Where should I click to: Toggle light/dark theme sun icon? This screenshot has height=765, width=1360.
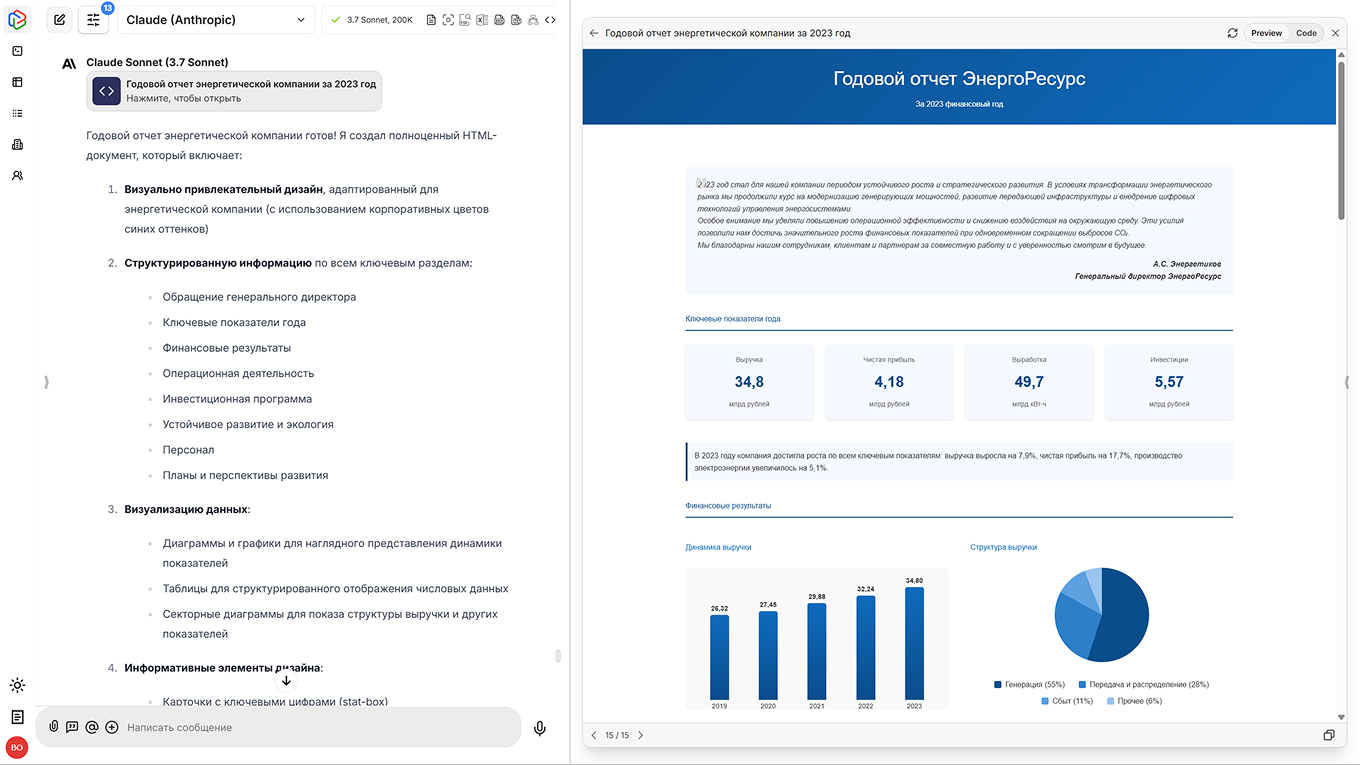coord(17,686)
